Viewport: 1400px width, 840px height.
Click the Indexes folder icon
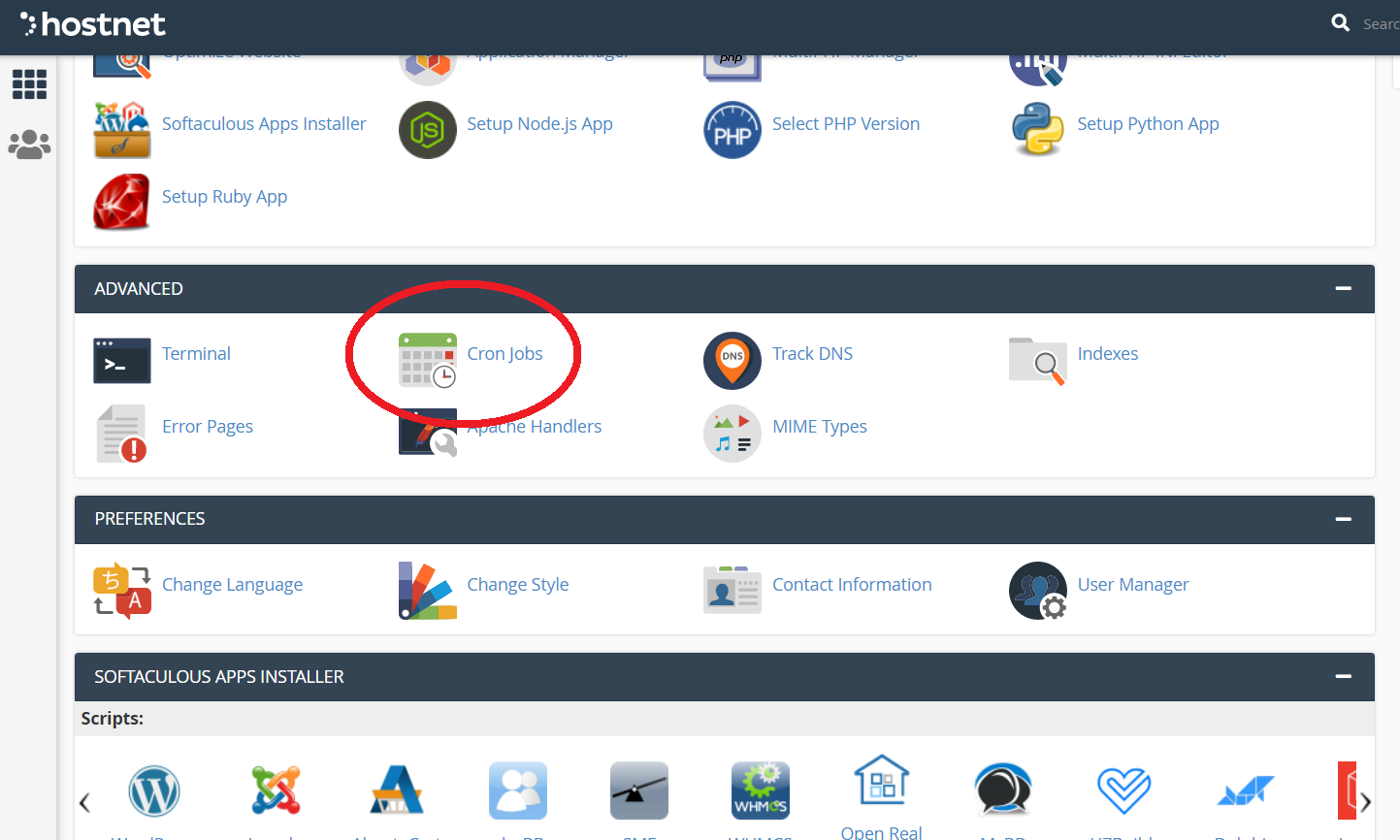1037,360
